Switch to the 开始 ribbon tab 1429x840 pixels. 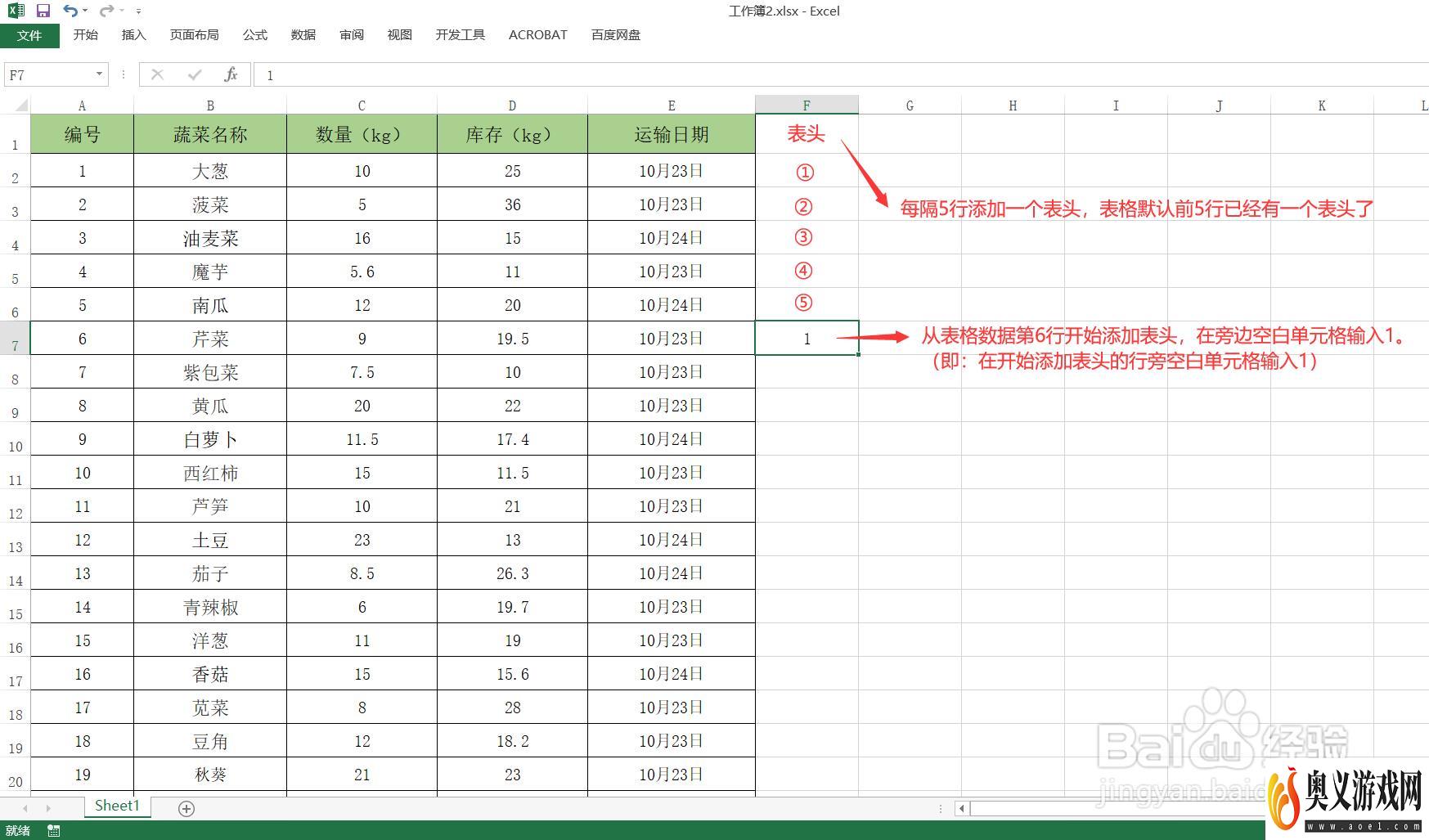coord(85,35)
